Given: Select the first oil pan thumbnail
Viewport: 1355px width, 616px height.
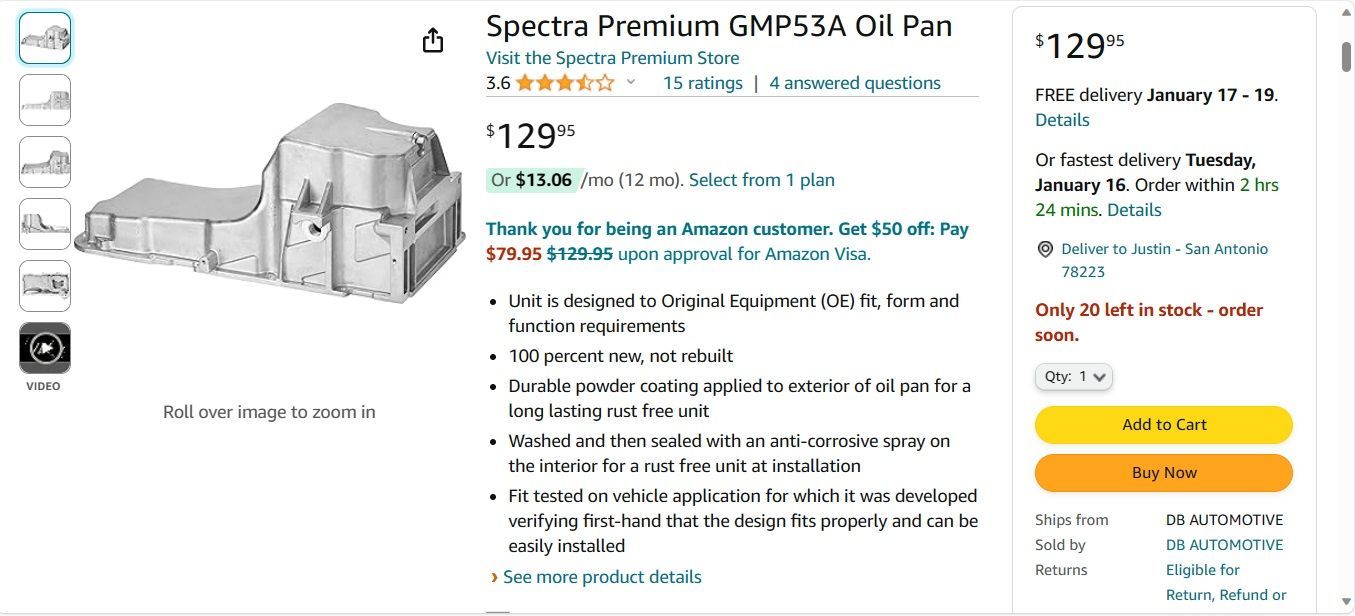Looking at the screenshot, I should (x=45, y=38).
